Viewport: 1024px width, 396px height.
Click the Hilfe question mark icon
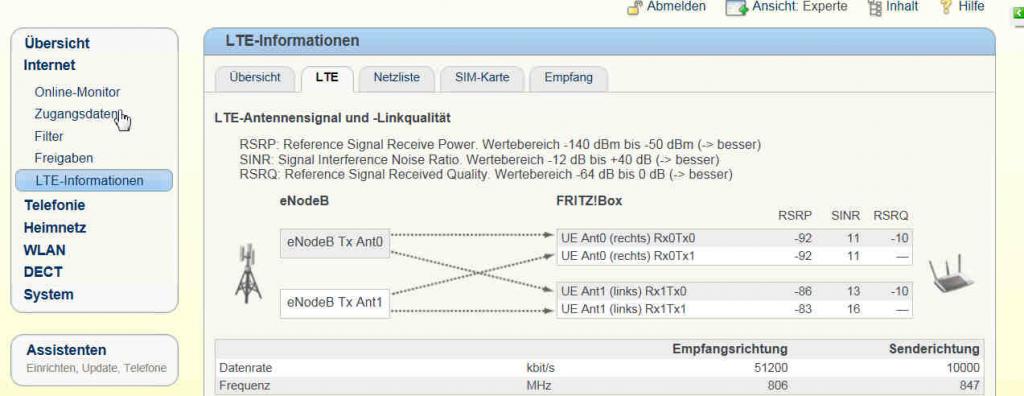pos(946,7)
